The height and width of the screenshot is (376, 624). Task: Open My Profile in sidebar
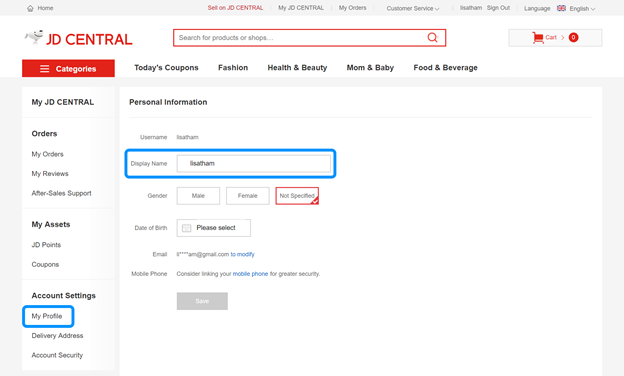47,316
